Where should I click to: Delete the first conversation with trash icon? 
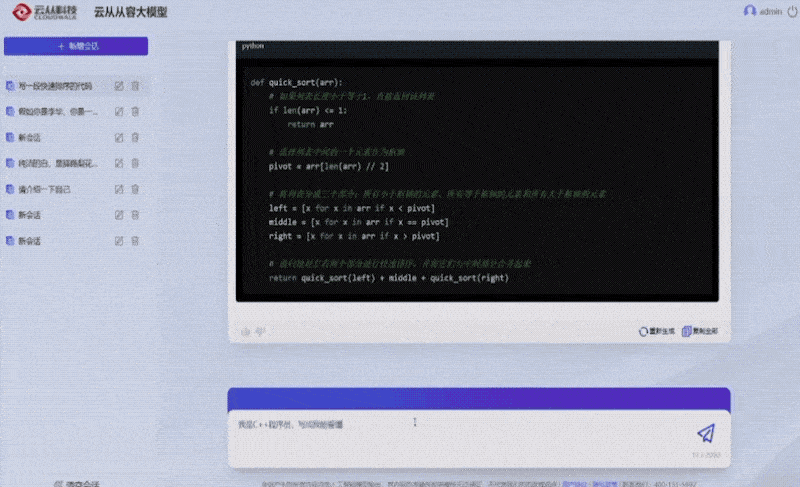coord(135,86)
